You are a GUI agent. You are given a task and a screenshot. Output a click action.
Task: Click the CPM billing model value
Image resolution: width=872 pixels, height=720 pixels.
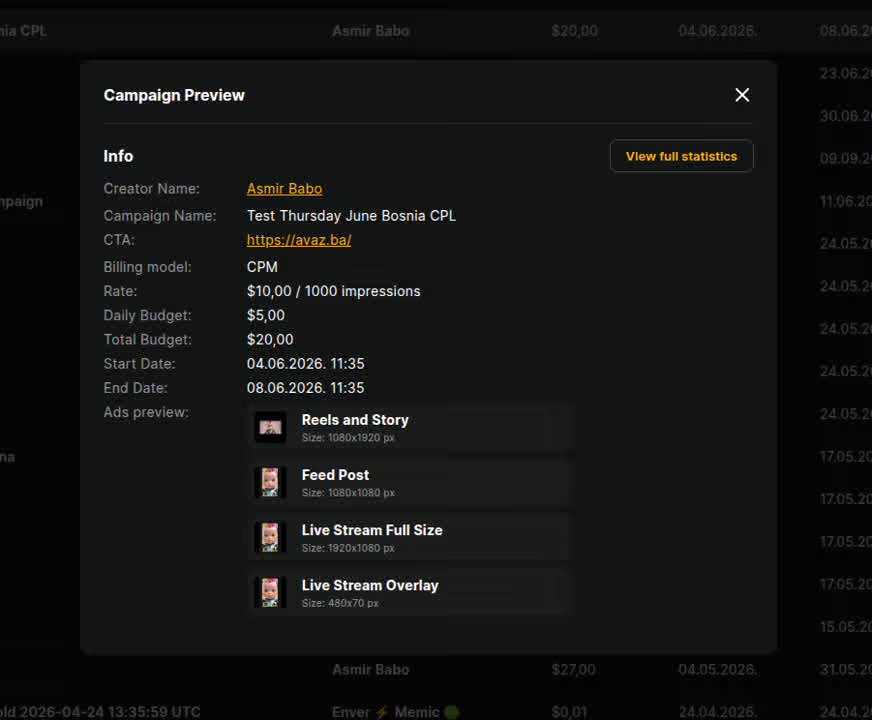262,267
